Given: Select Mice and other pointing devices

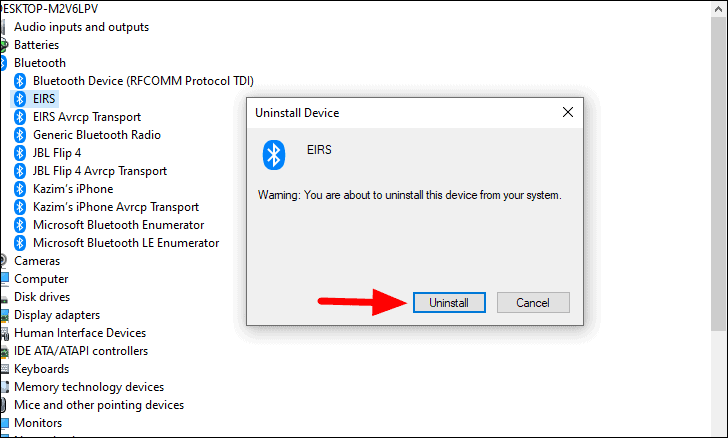Looking at the screenshot, I should coord(99,405).
